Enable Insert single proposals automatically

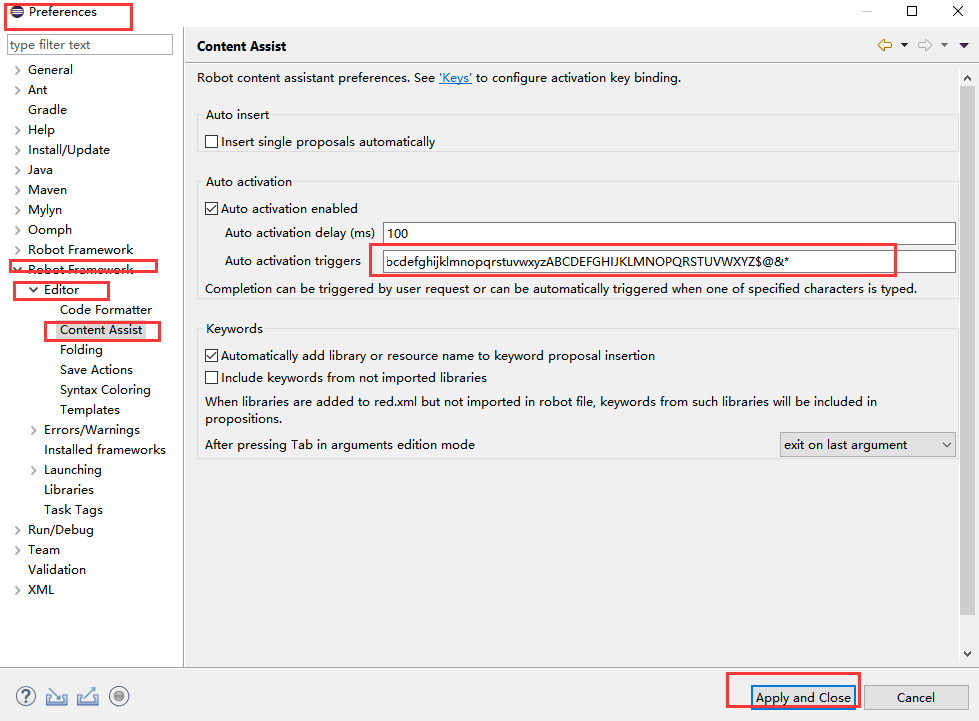click(x=212, y=142)
